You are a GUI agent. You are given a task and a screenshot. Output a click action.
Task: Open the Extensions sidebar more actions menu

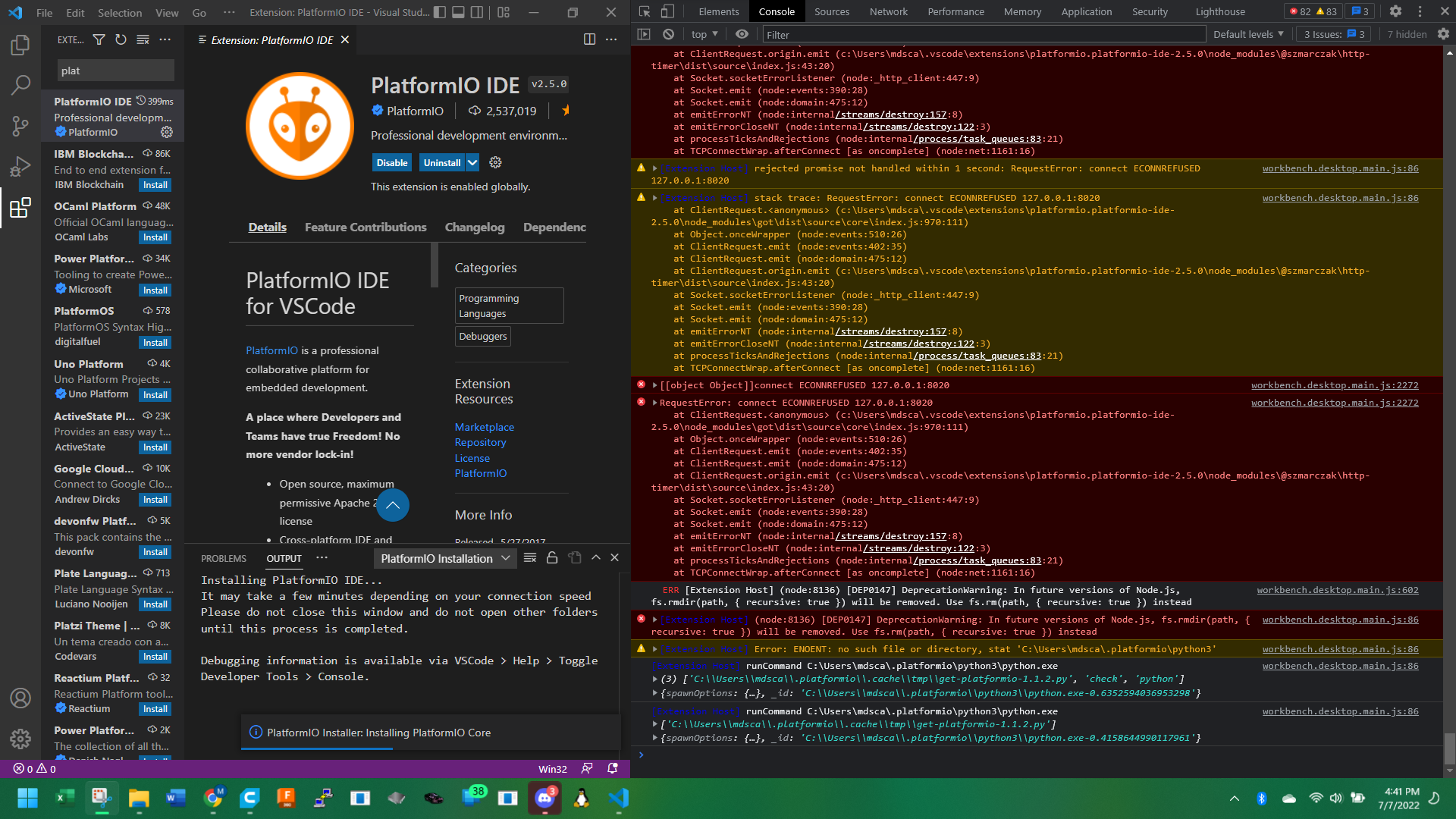click(x=165, y=39)
